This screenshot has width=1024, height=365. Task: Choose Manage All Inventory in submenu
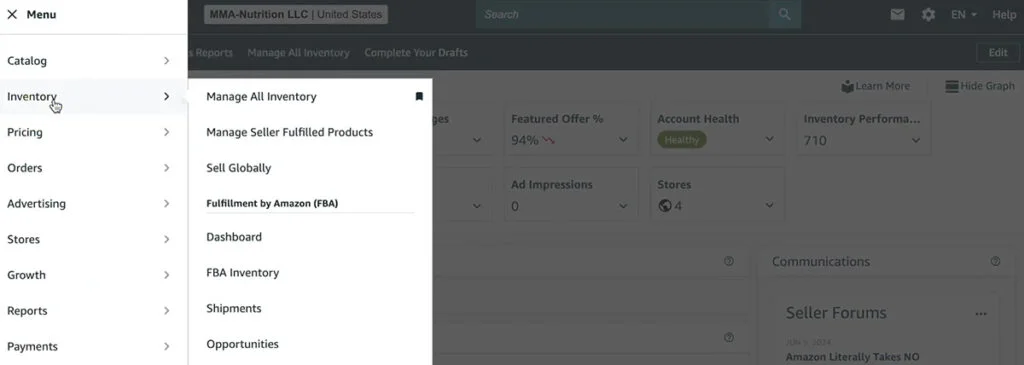[x=261, y=97]
